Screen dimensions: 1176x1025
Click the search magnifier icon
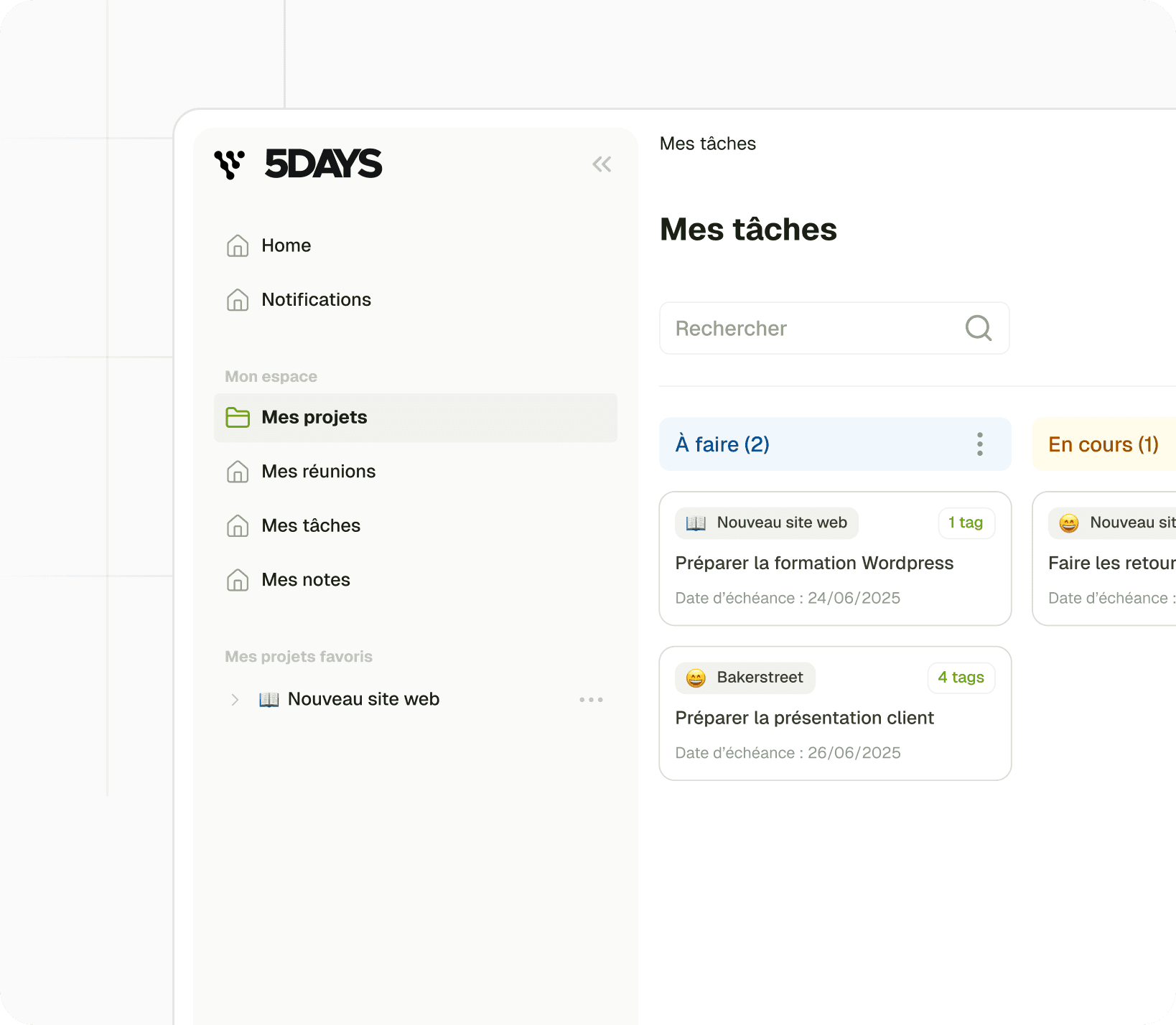coord(978,328)
